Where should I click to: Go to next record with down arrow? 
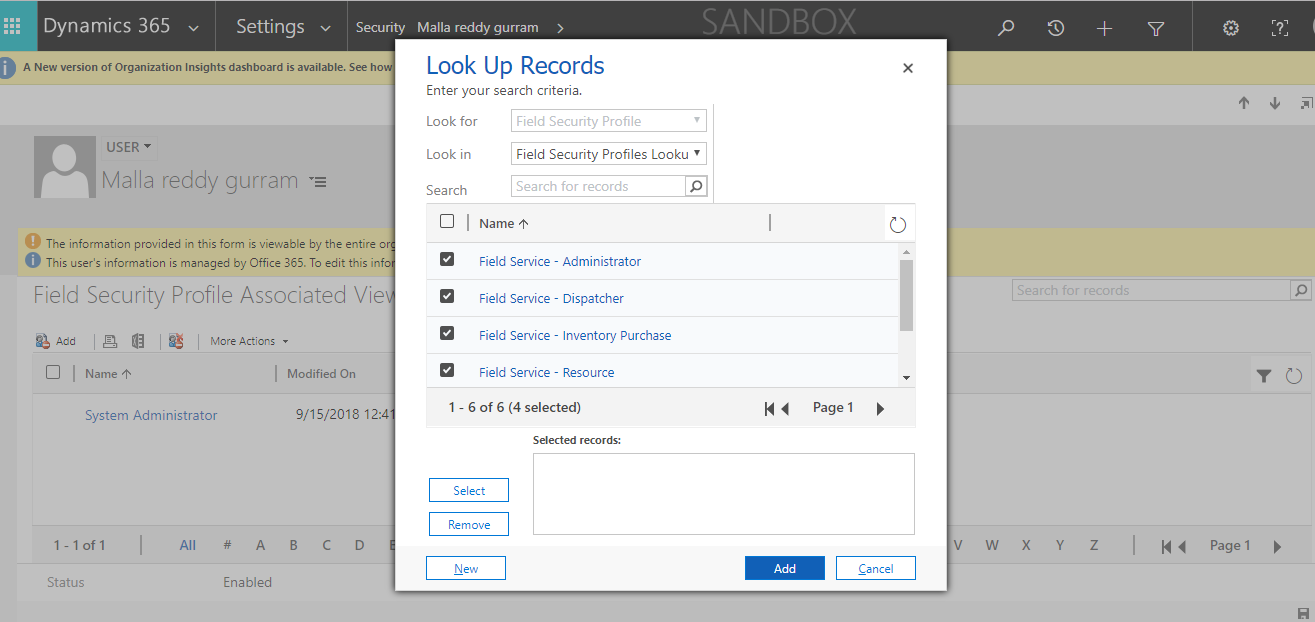tap(1275, 103)
